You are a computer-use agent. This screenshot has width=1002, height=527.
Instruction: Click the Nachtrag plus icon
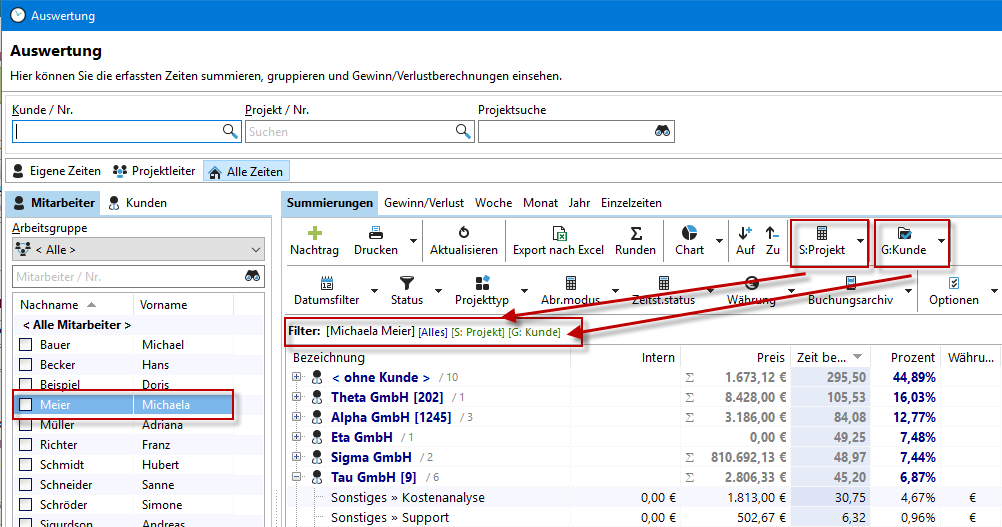point(315,233)
